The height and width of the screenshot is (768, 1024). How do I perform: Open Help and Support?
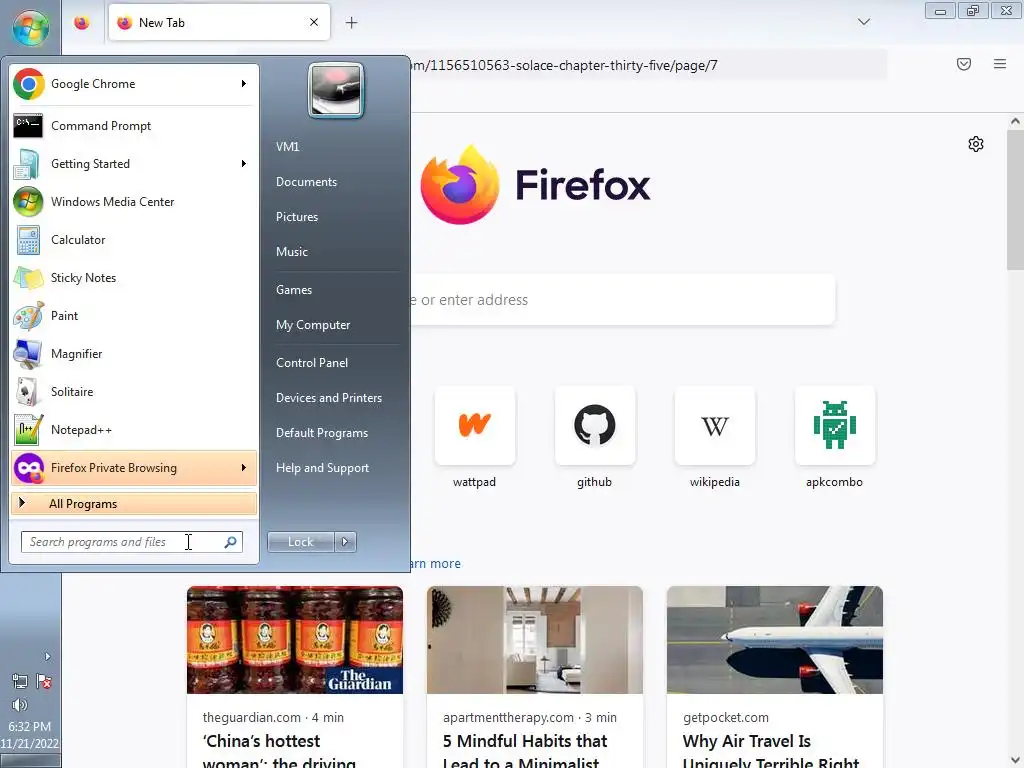pos(322,468)
